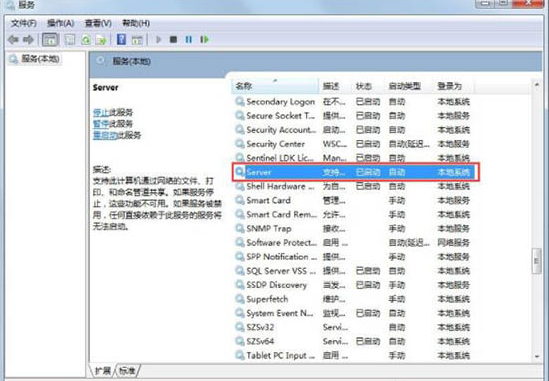The width and height of the screenshot is (549, 381).
Task: Click the Export List toolbar icon
Action: coord(101,40)
